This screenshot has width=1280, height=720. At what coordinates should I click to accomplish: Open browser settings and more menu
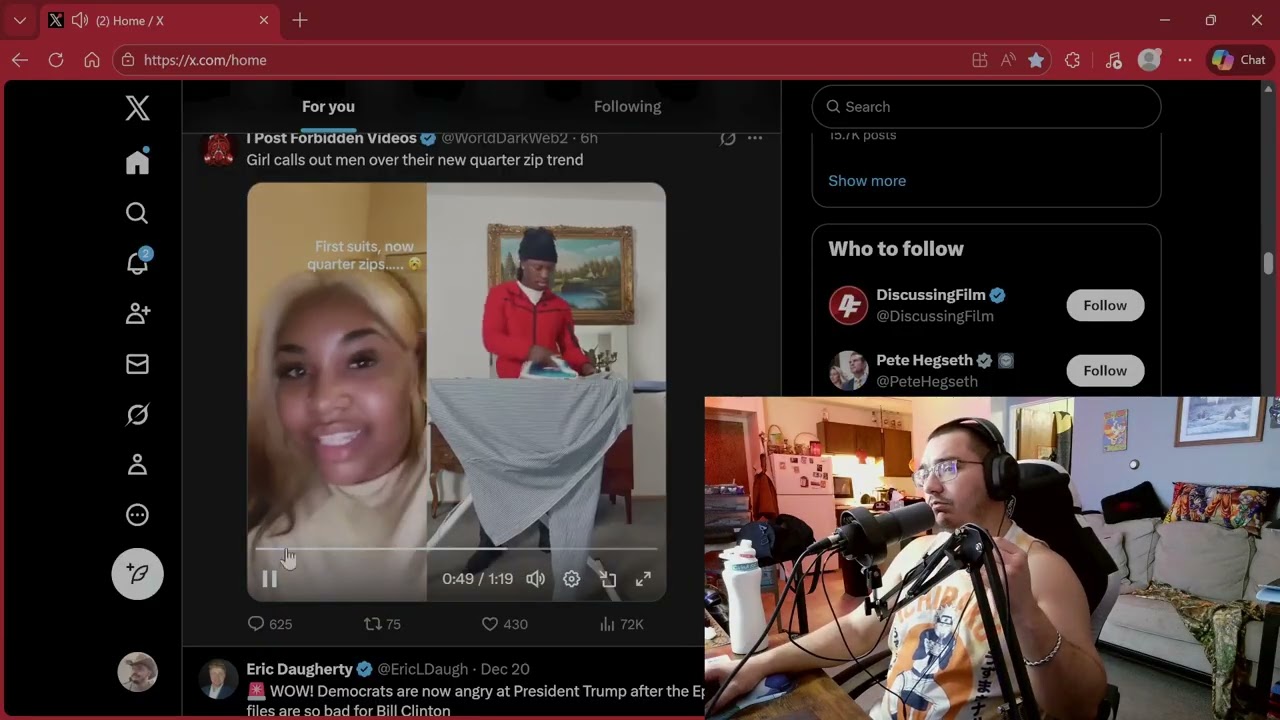coord(1185,60)
